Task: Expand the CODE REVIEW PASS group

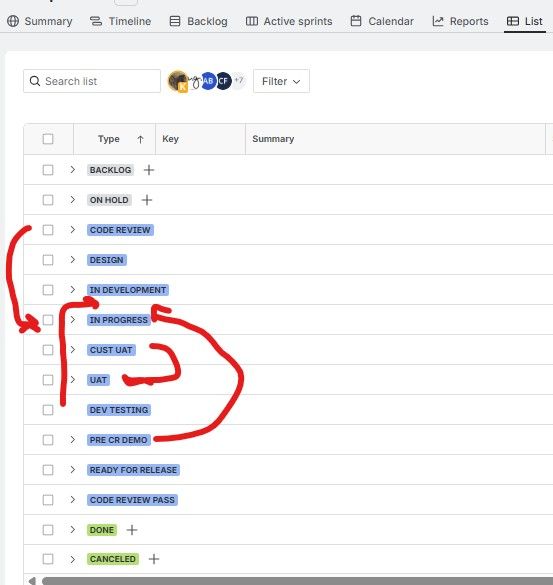Action: coord(72,500)
